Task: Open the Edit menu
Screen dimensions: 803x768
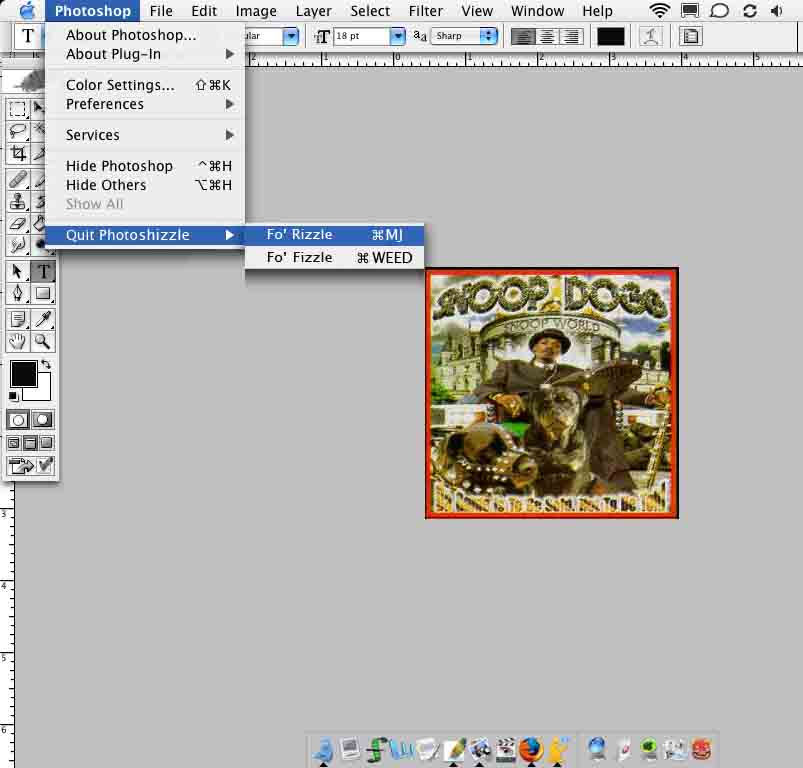Action: pyautogui.click(x=204, y=11)
